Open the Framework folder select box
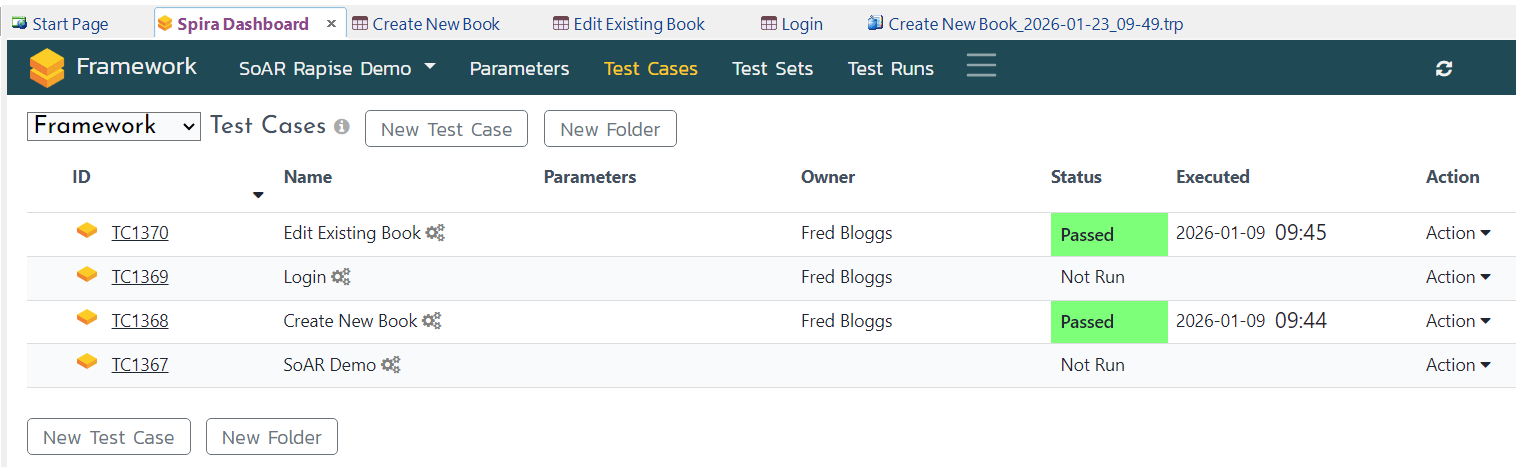The height and width of the screenshot is (467, 1516). (x=114, y=126)
